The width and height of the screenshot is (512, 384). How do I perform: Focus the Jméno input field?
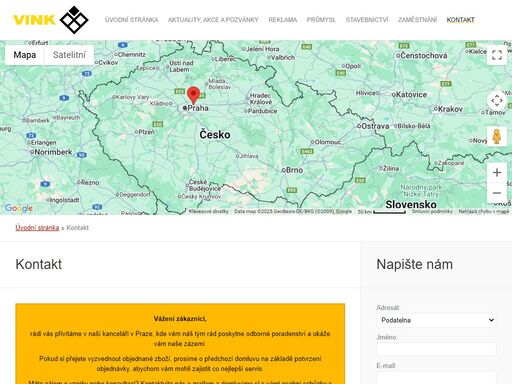pos(436,349)
